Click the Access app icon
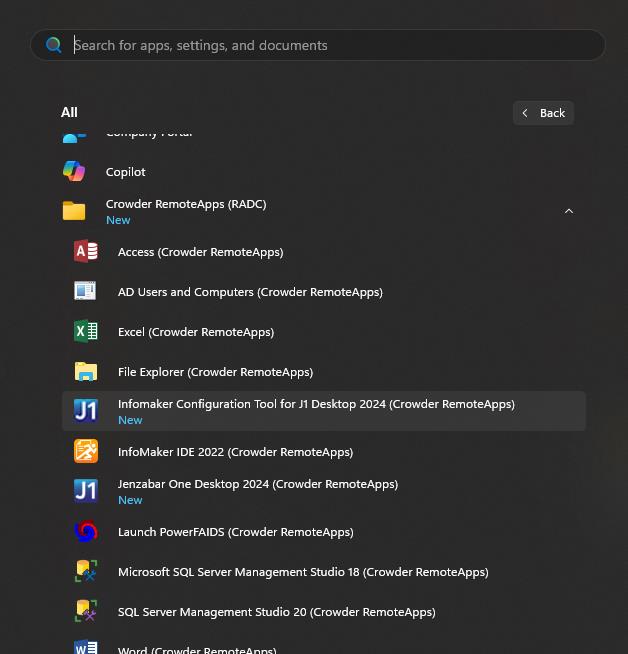 tap(86, 252)
